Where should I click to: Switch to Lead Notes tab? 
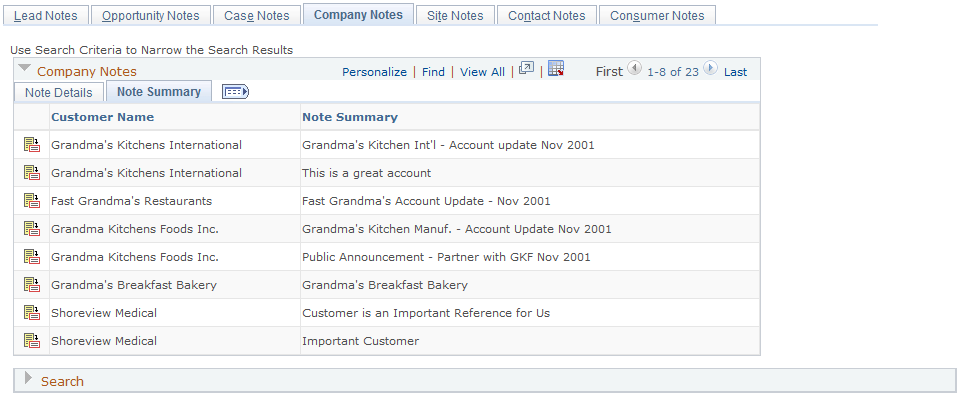tap(45, 15)
